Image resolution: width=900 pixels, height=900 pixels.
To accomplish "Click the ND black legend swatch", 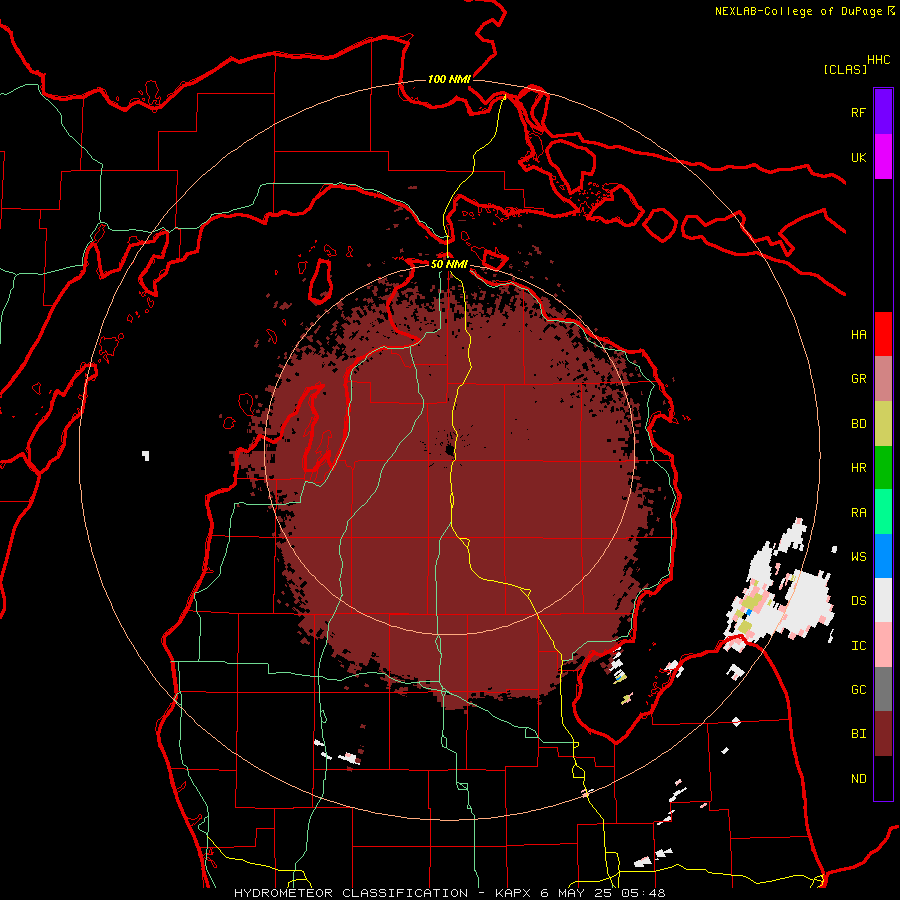I will (x=883, y=778).
